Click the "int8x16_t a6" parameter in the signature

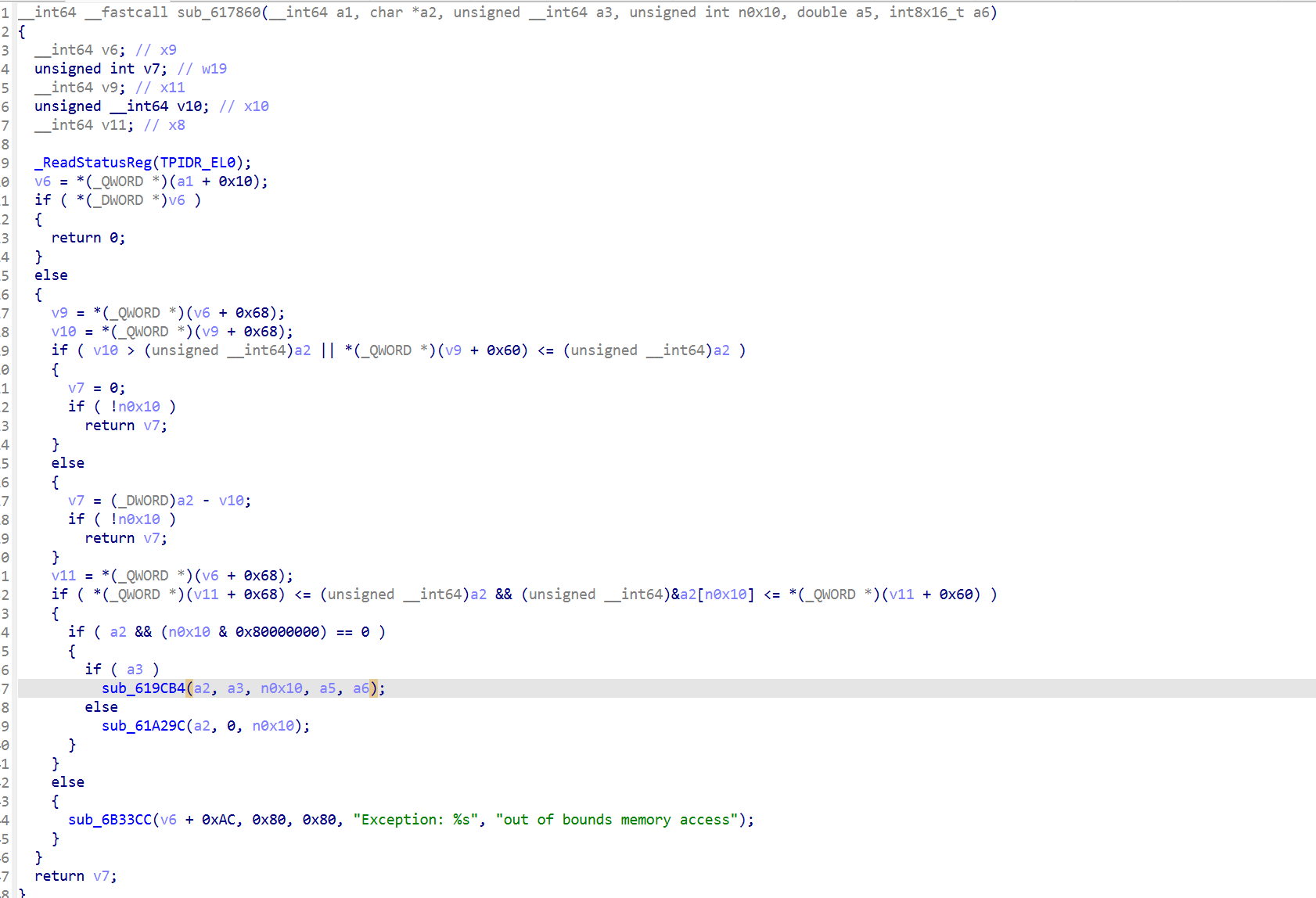click(x=939, y=13)
